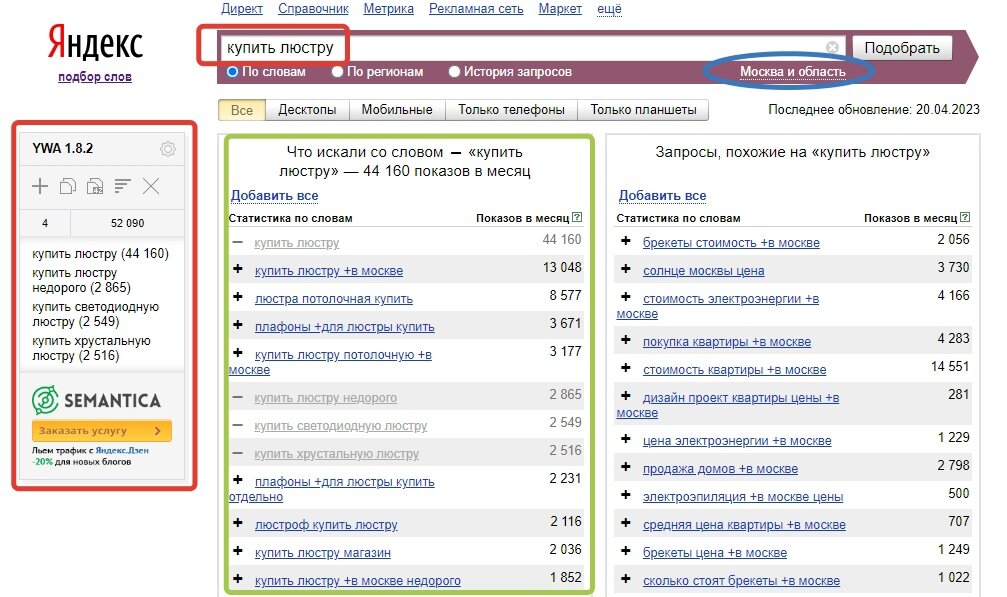
Task: Remove top 'купить люстру' with minus
Action: click(238, 242)
